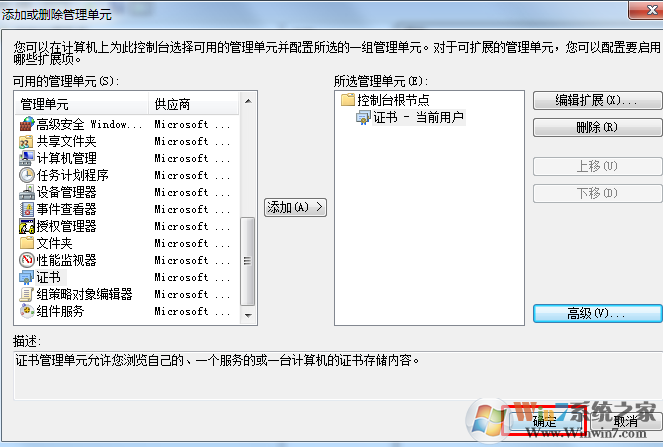Close the 添加或删除管理单元 dialog
Viewport: 663px width, 447px height.
[x=647, y=10]
